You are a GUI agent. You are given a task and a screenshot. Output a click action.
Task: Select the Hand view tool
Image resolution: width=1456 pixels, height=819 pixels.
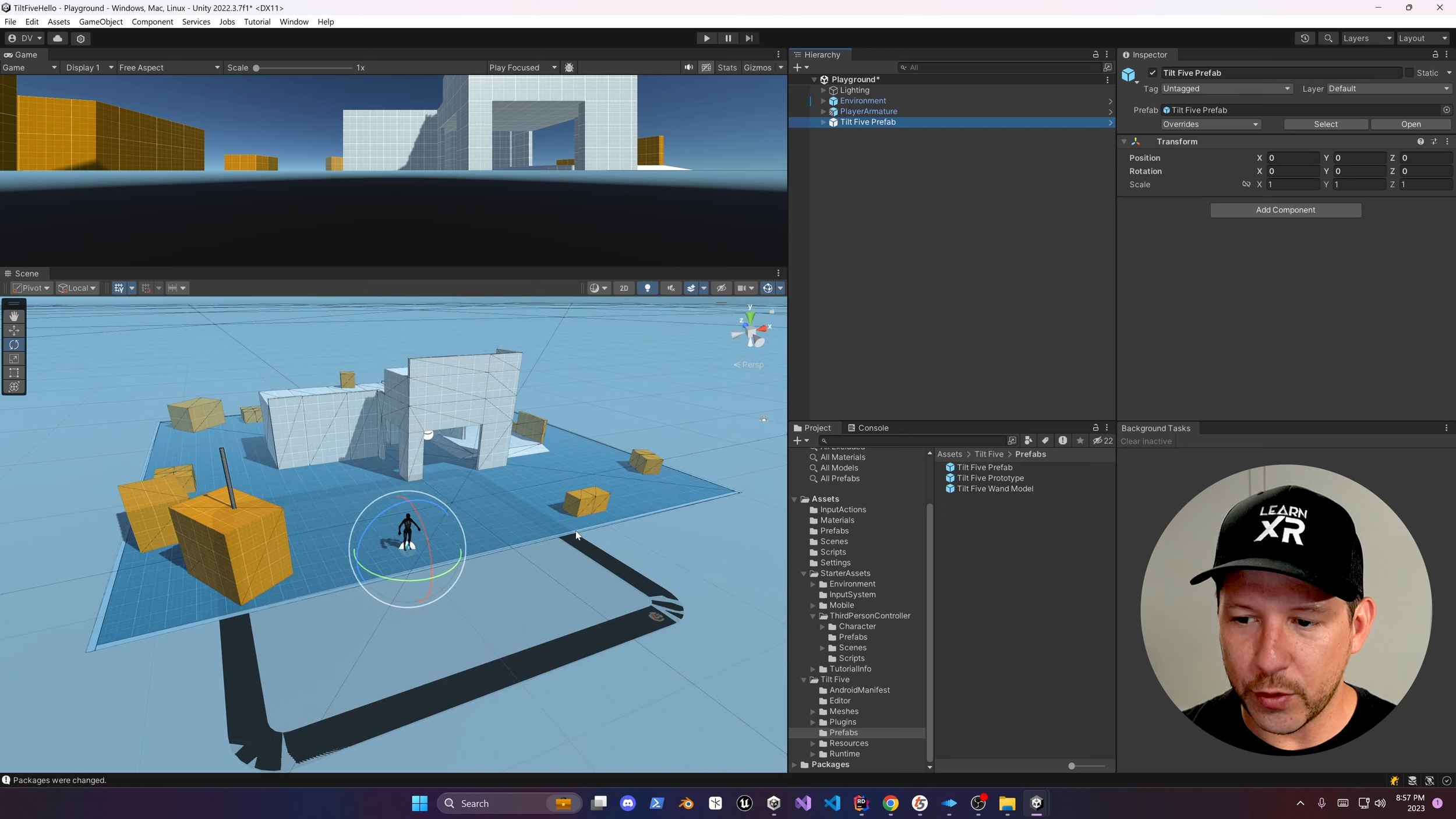[x=14, y=316]
